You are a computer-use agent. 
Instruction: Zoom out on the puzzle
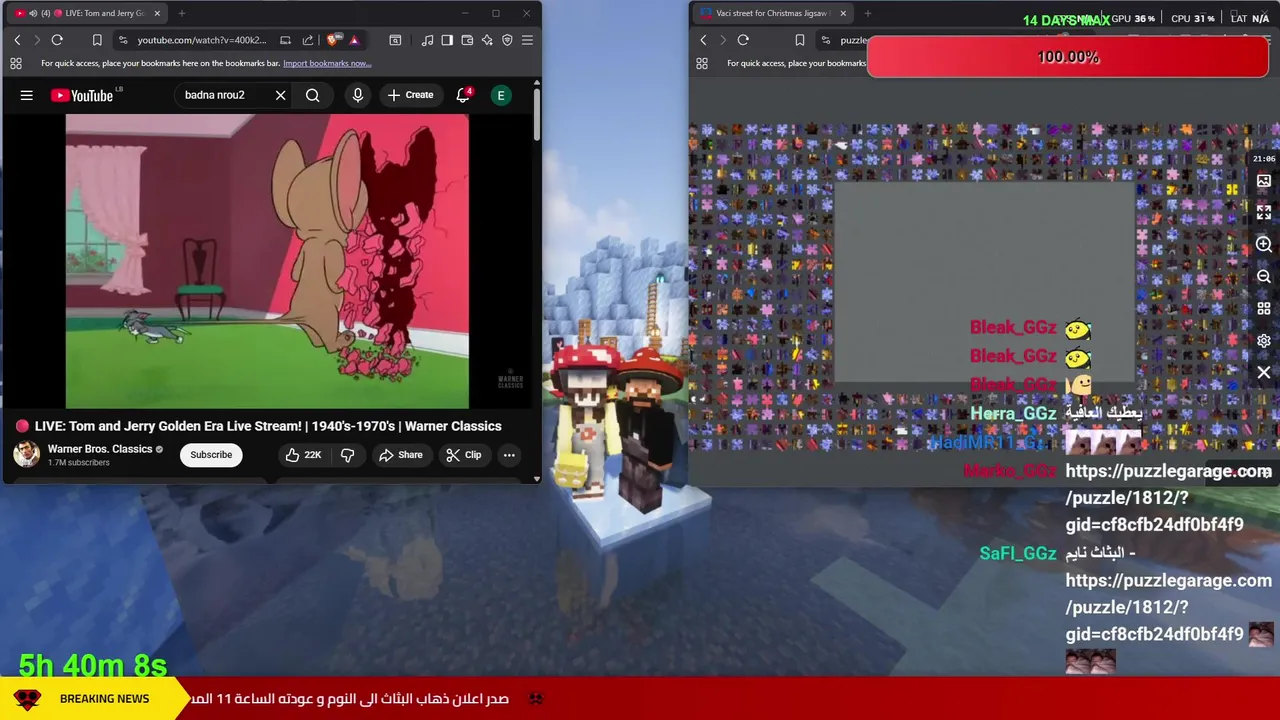(1264, 277)
